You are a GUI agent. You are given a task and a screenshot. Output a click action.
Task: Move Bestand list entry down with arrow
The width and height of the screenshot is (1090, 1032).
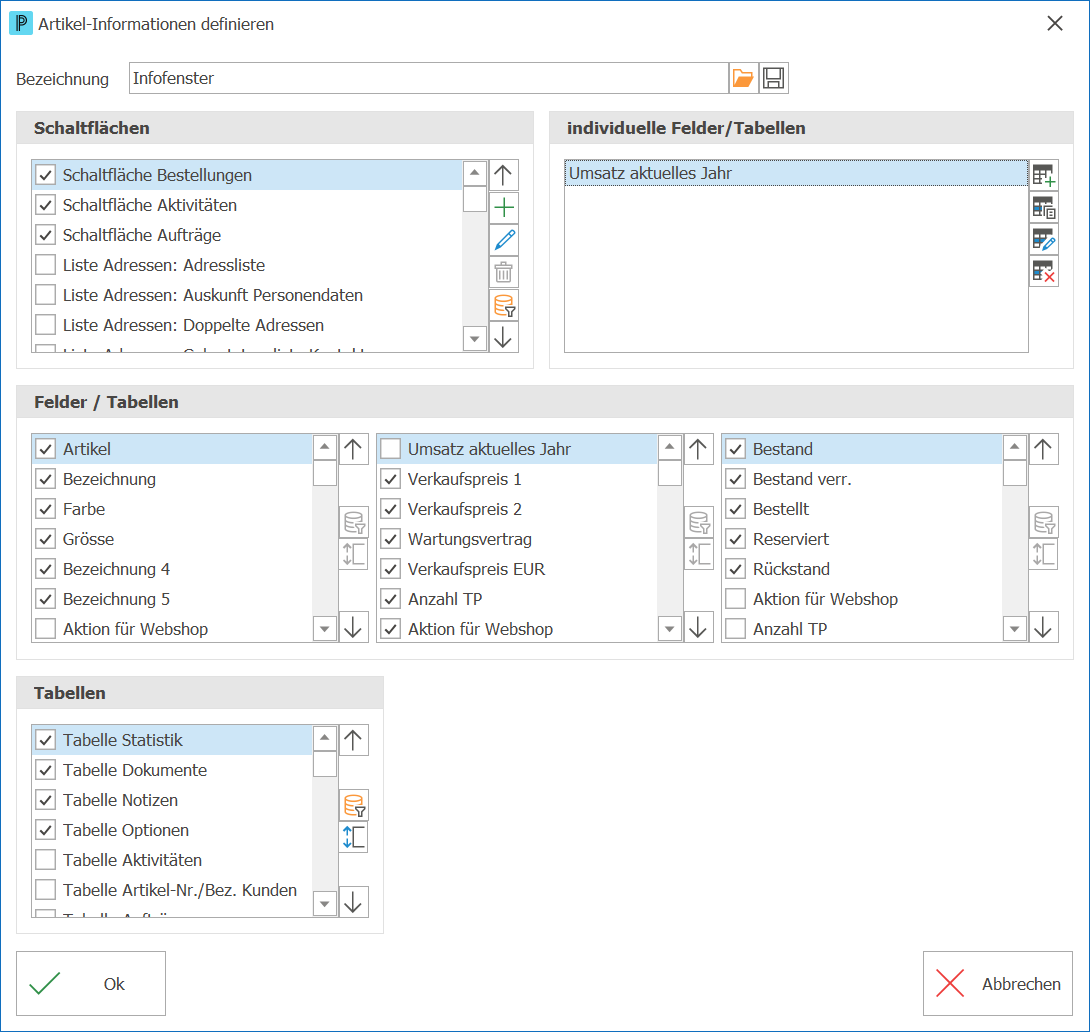(1043, 628)
